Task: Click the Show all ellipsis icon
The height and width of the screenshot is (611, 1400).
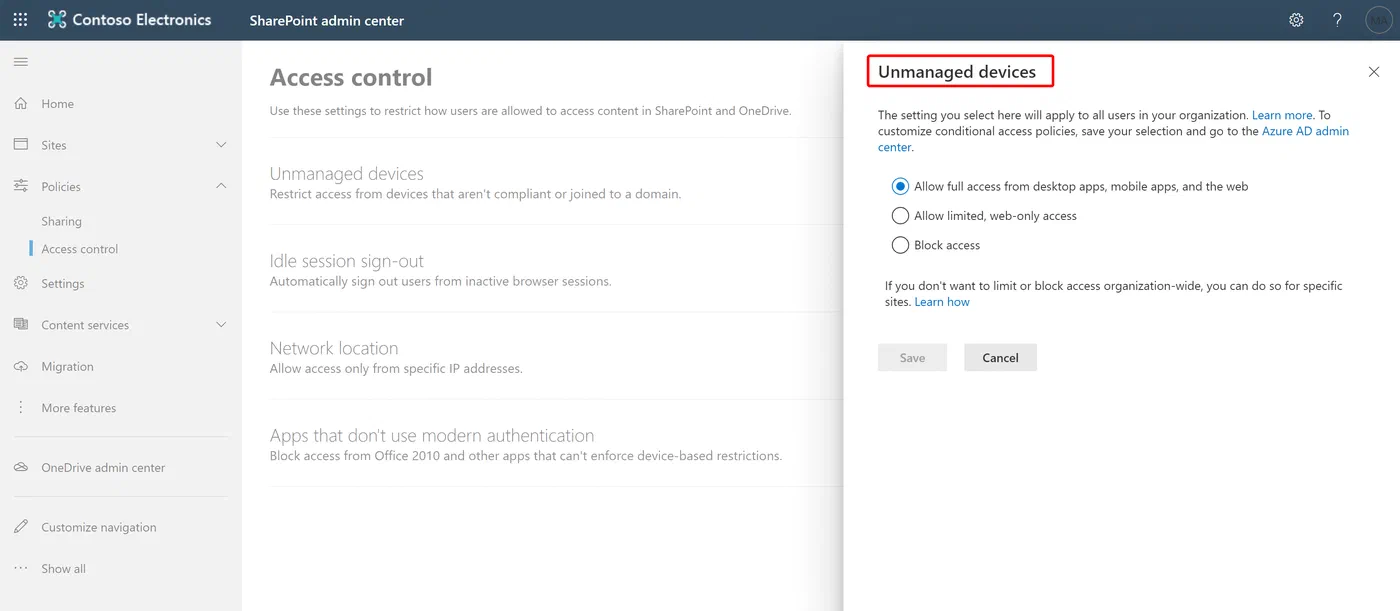Action: pos(21,569)
